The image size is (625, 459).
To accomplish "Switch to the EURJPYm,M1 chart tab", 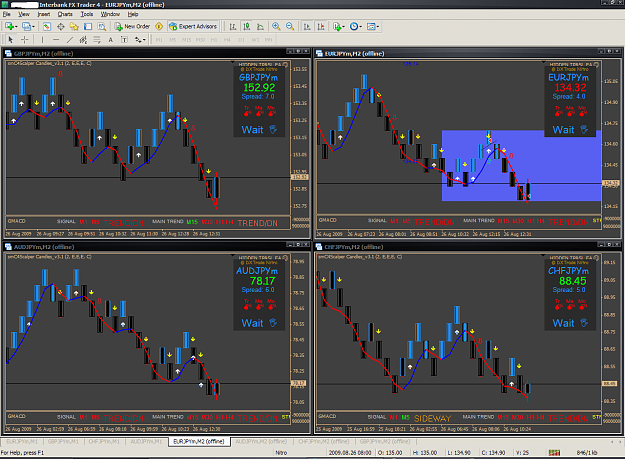I will pos(22,441).
